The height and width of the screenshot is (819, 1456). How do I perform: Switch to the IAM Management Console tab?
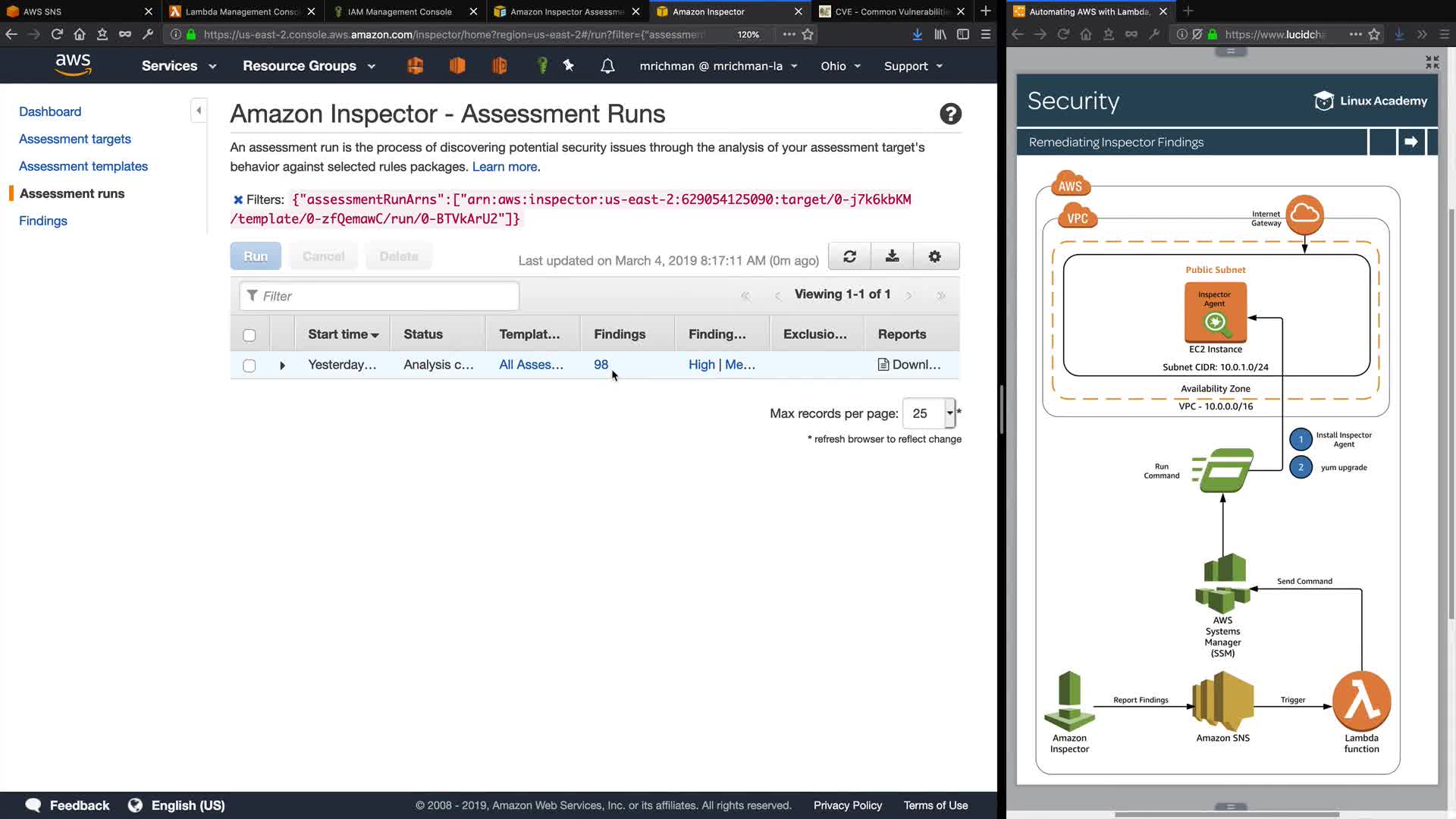click(x=400, y=11)
